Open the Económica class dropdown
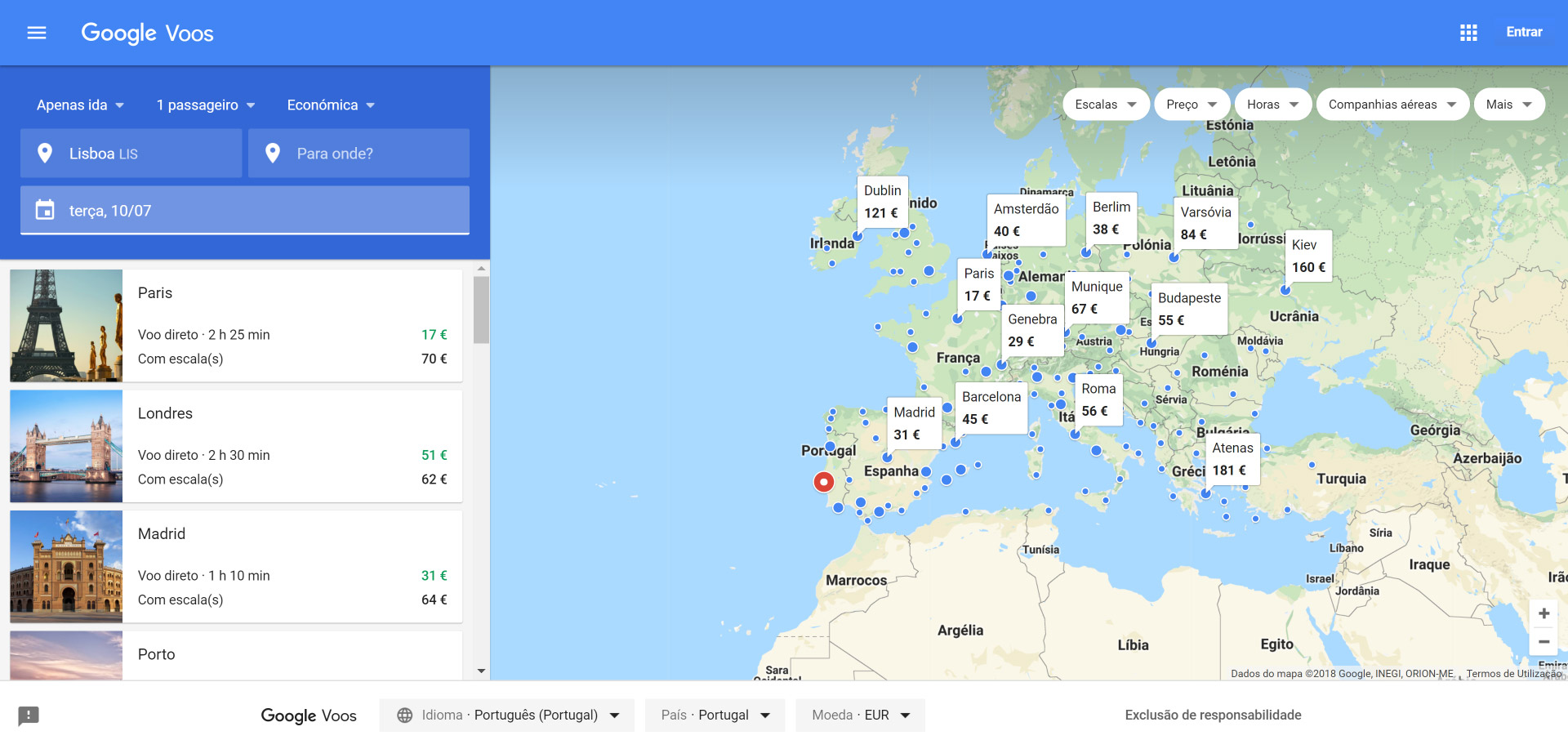Image resolution: width=1568 pixels, height=749 pixels. [331, 105]
